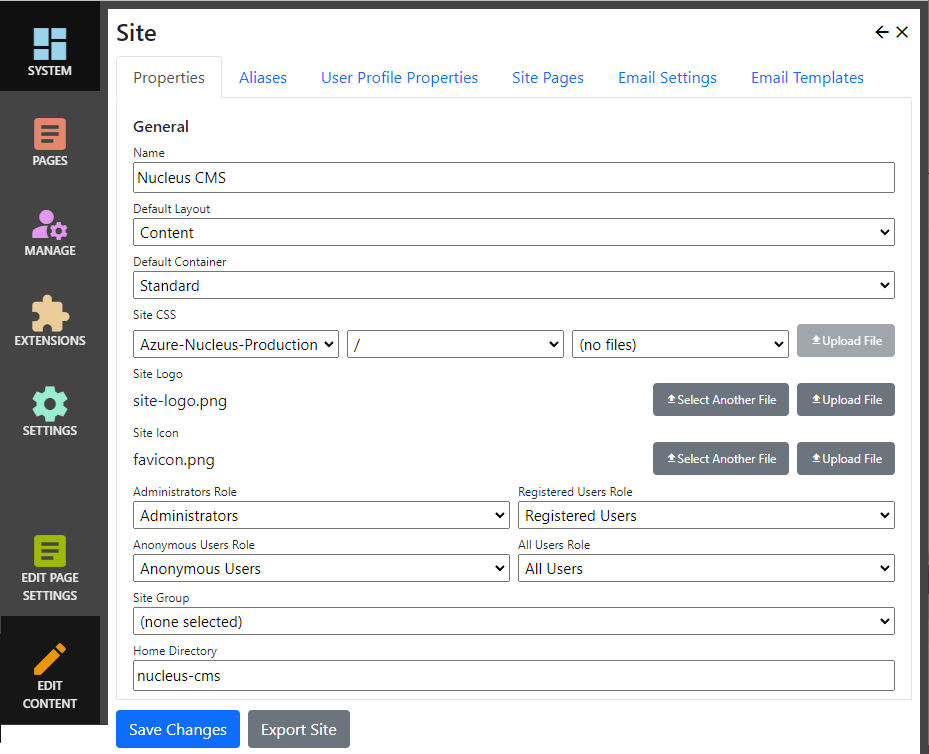Click Select Another File for Site Logo
Viewport: 929px width, 754px height.
click(721, 400)
